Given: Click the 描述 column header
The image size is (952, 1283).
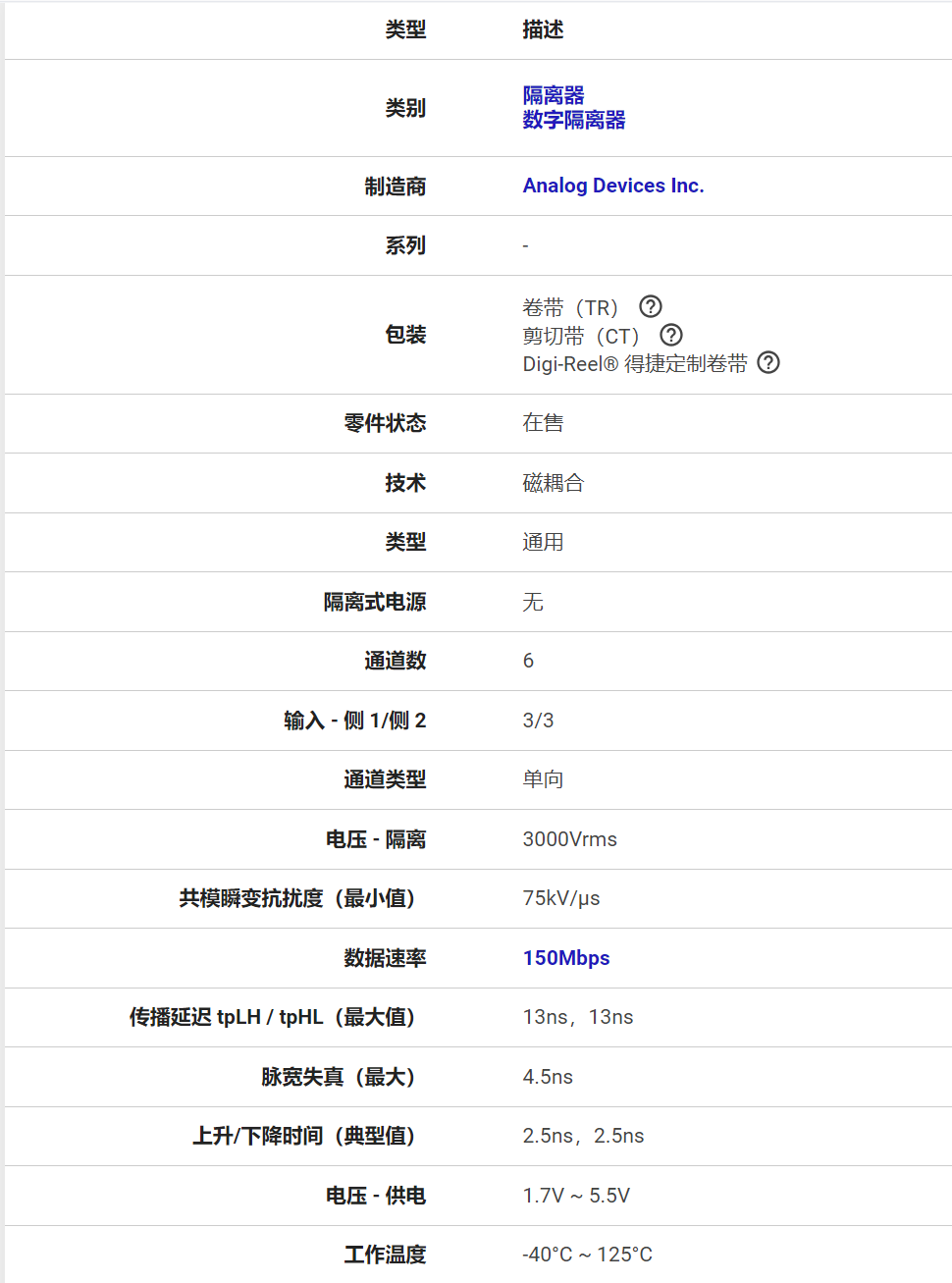Looking at the screenshot, I should pyautogui.click(x=543, y=29).
